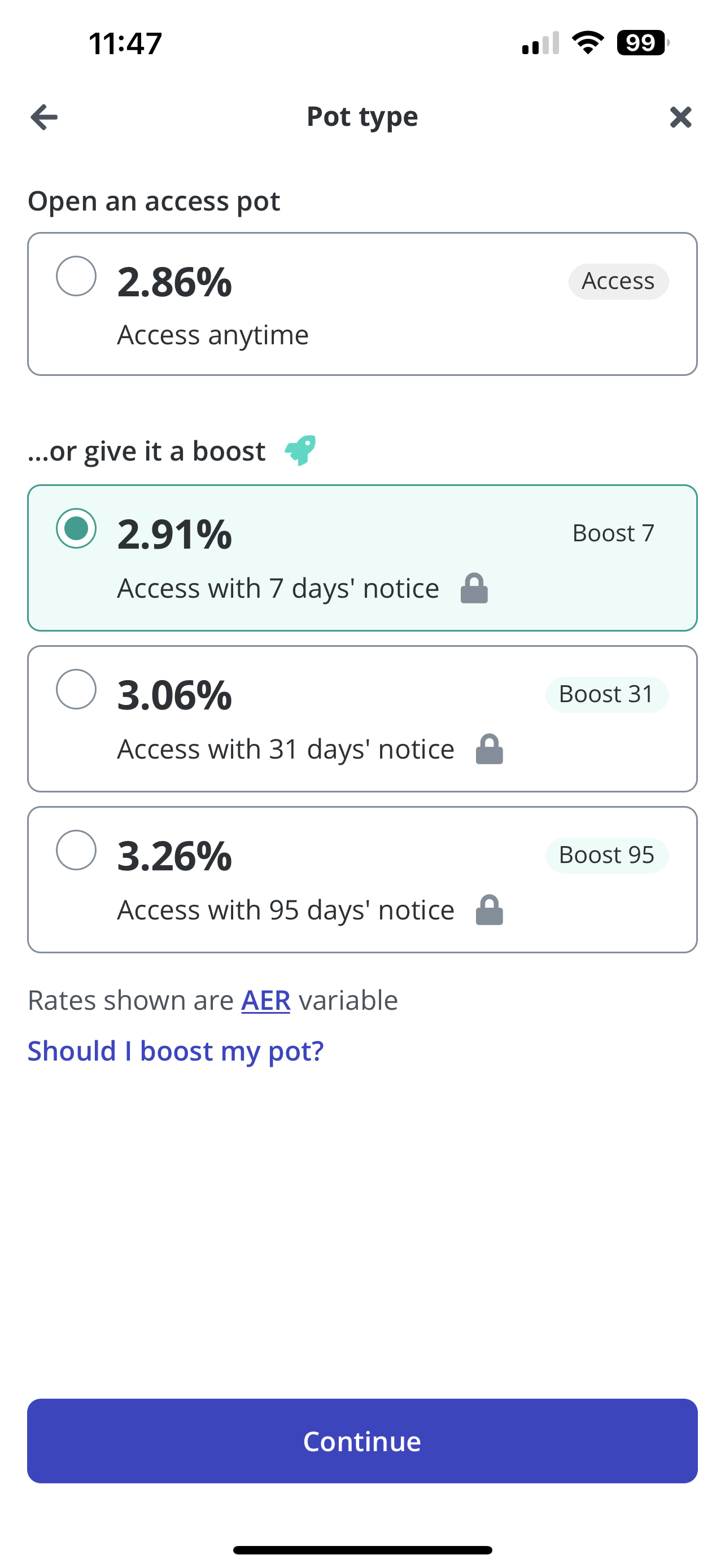The width and height of the screenshot is (725, 1568).
Task: Tap the Boost 31 badge
Action: [607, 694]
